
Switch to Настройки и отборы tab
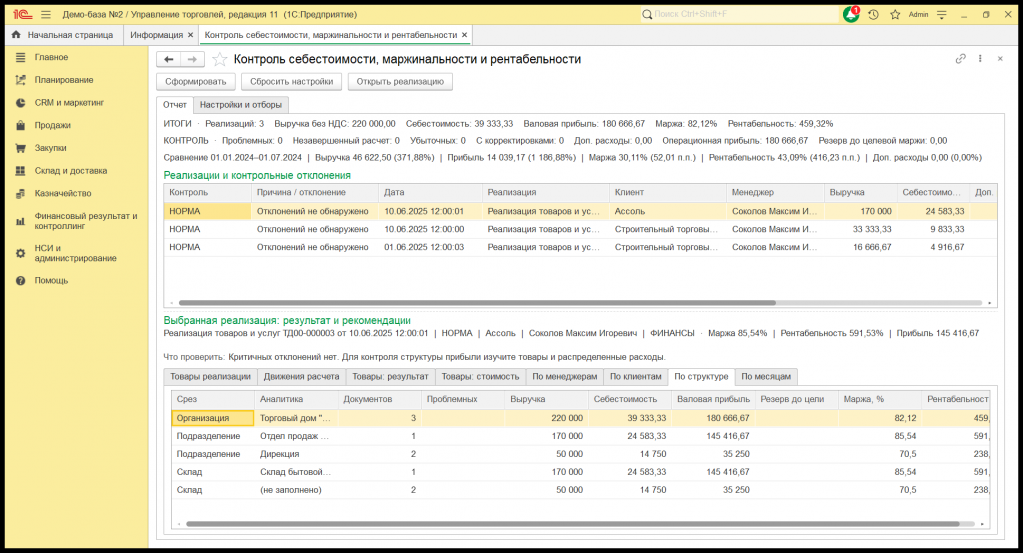(241, 104)
